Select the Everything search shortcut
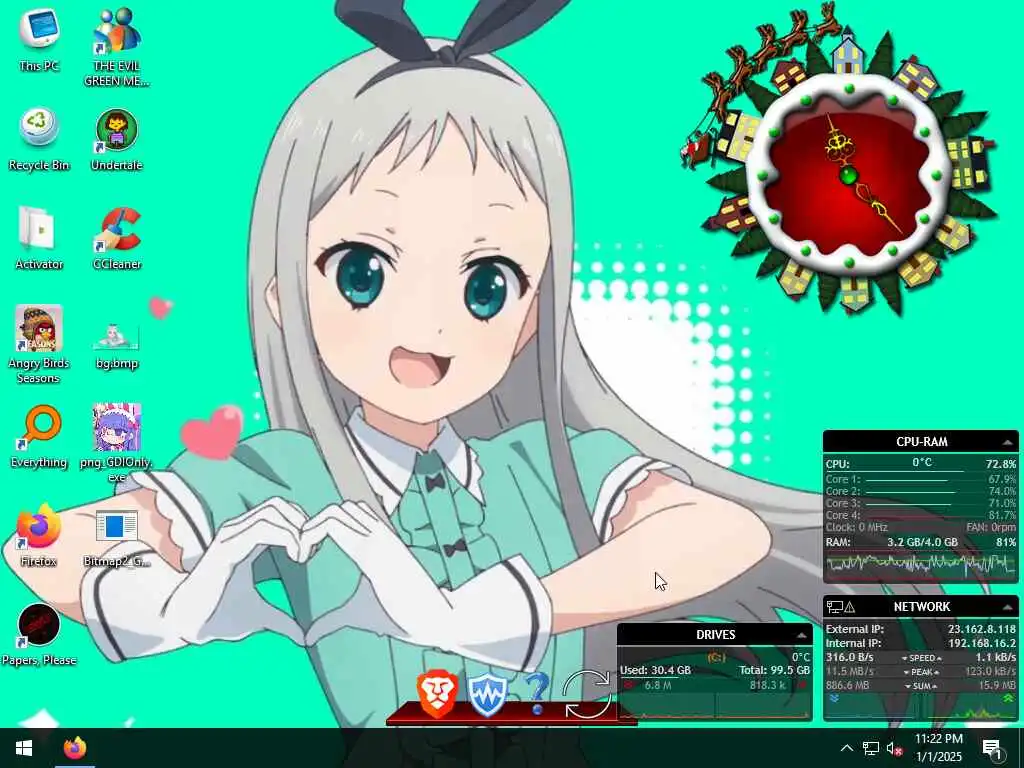This screenshot has width=1024, height=768. (39, 436)
